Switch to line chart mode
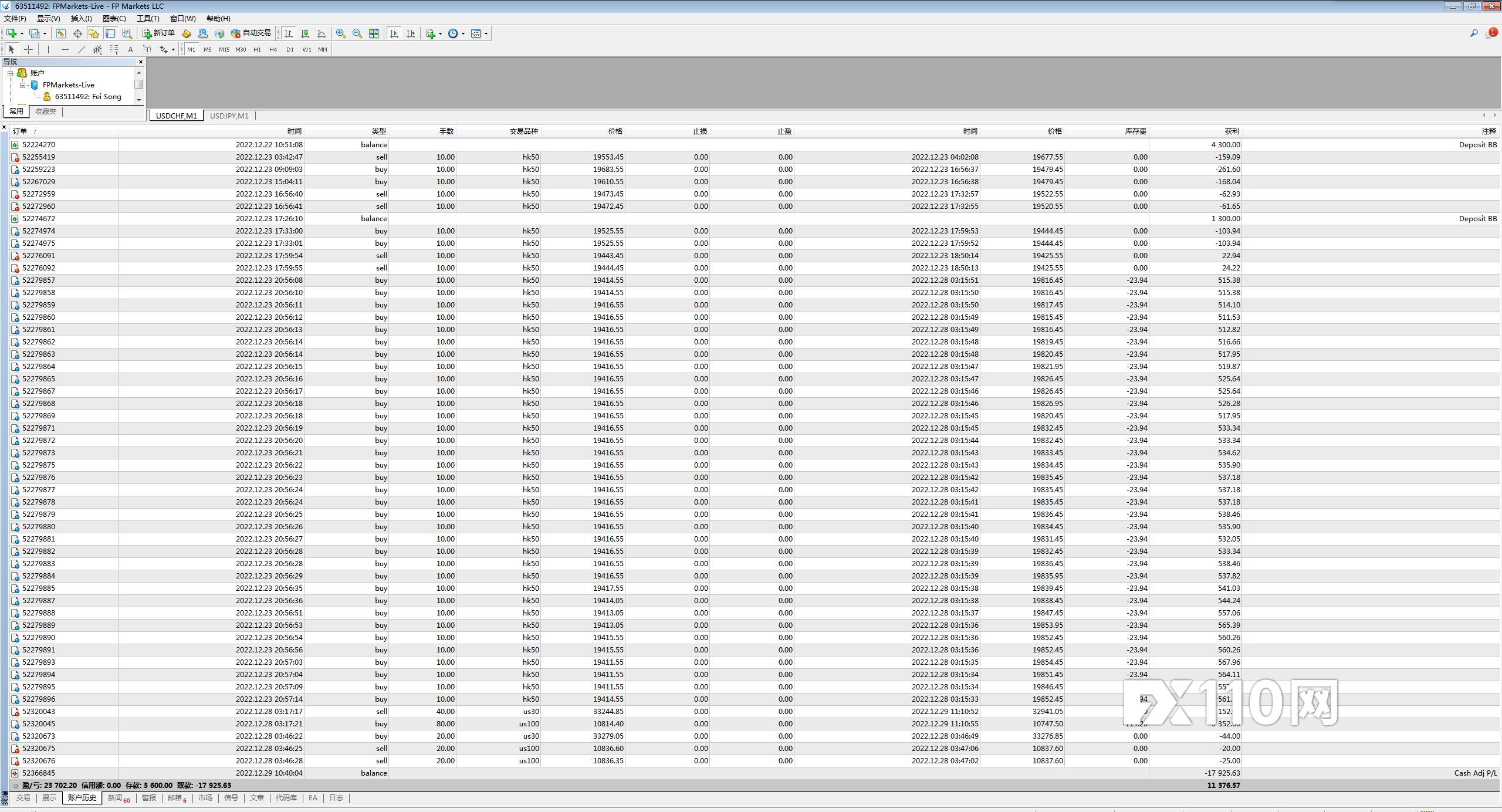Screen dimensions: 1502x812 click(322, 33)
